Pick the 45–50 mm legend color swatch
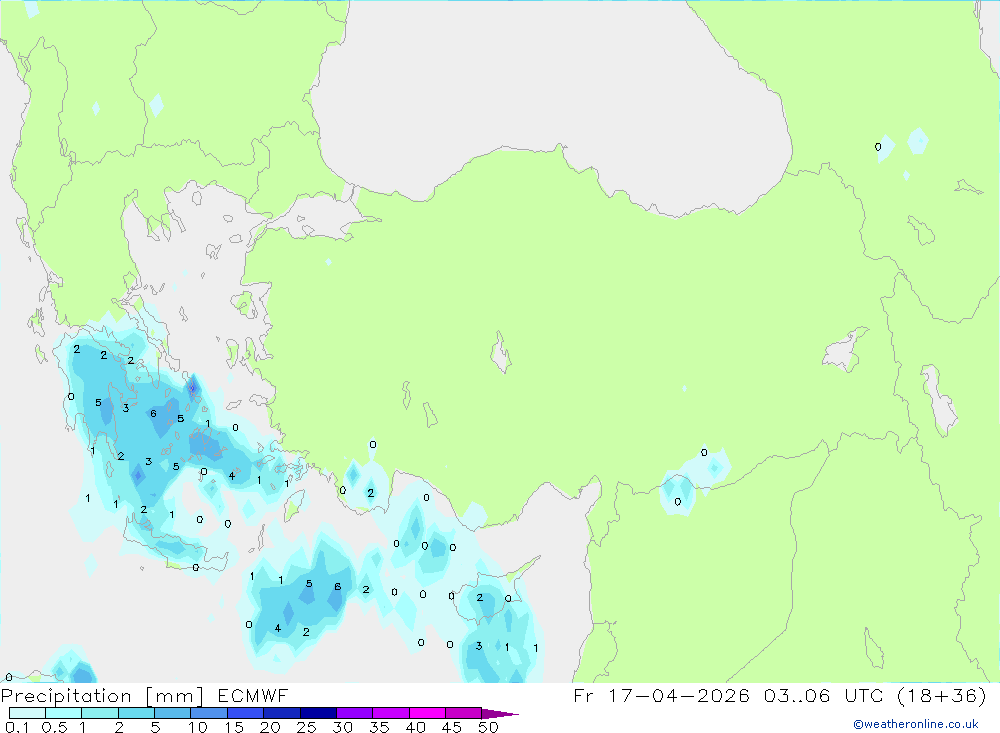 [464, 713]
